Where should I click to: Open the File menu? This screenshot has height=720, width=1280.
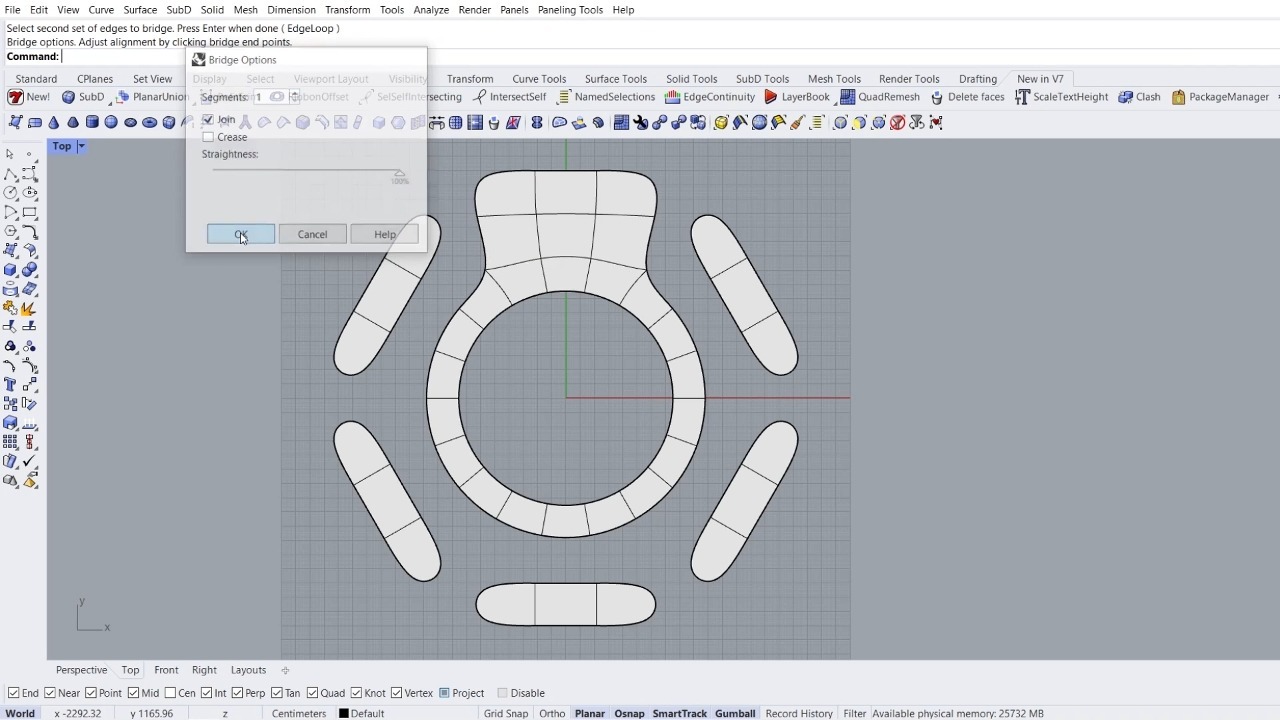point(12,9)
